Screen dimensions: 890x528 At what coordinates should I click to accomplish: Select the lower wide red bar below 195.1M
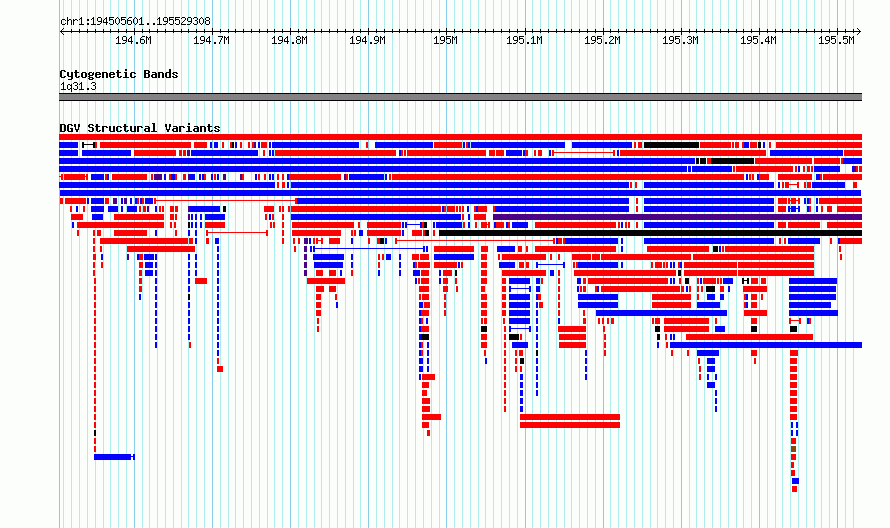(570, 425)
